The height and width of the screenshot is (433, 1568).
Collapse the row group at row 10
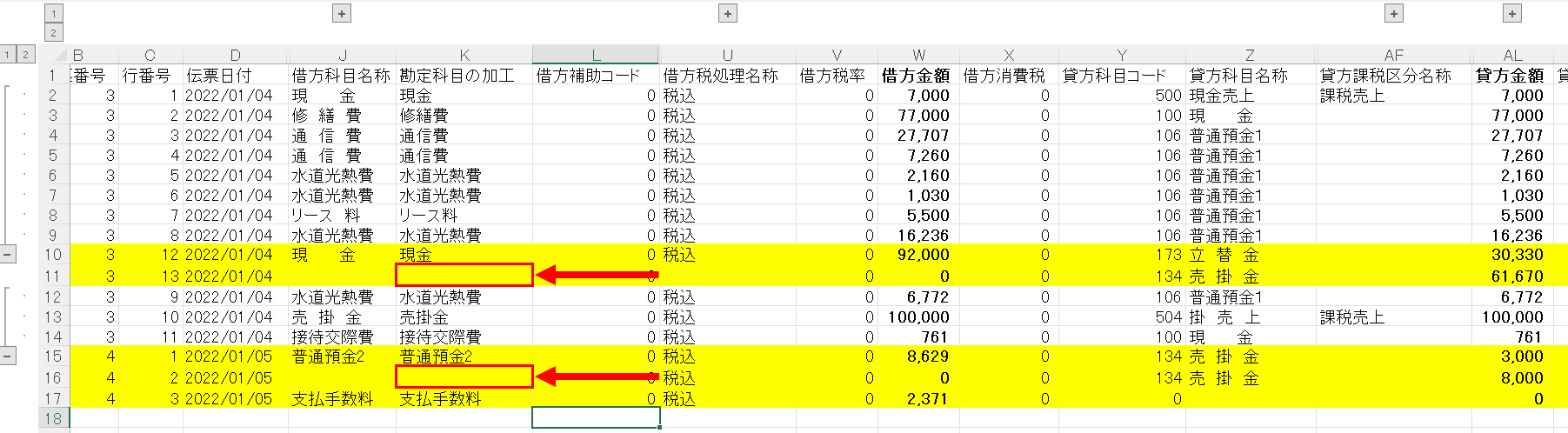[x=8, y=255]
